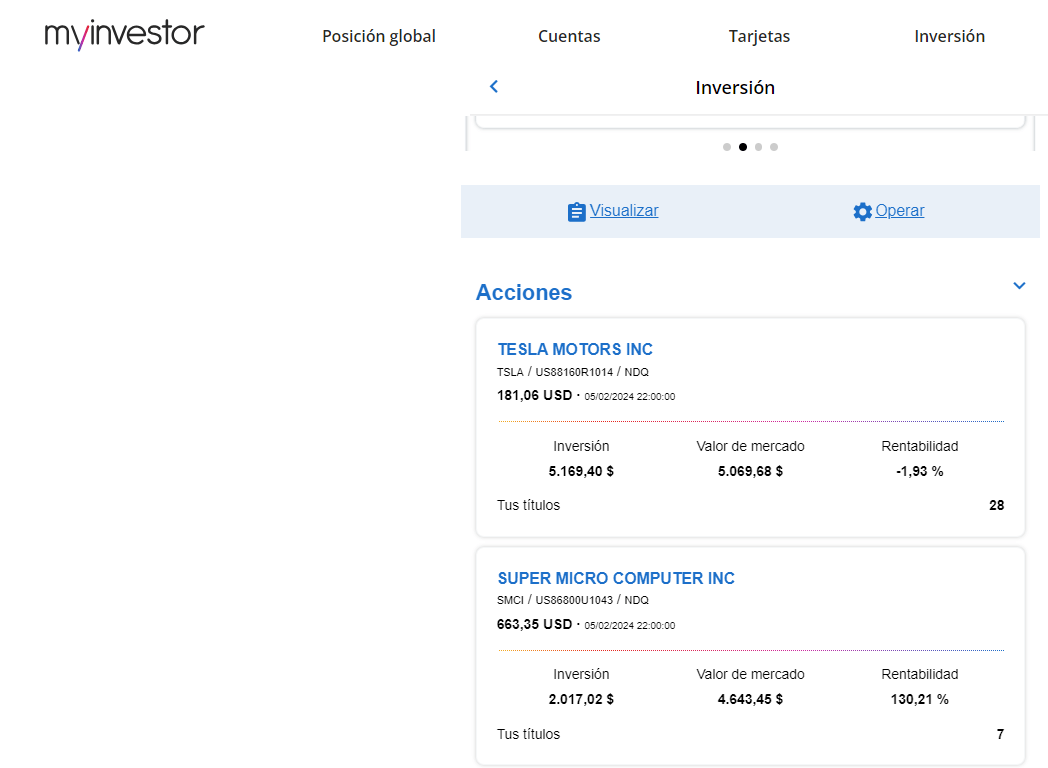
Task: Click the Visualizar link
Action: 624,211
